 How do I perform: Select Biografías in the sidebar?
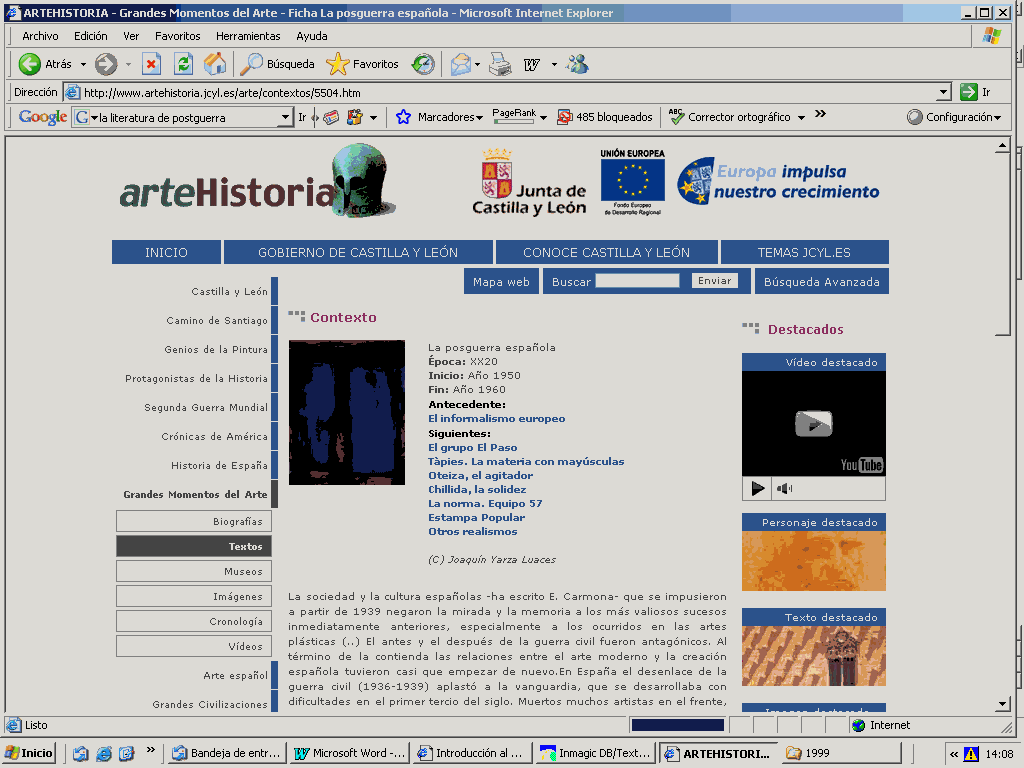point(193,521)
